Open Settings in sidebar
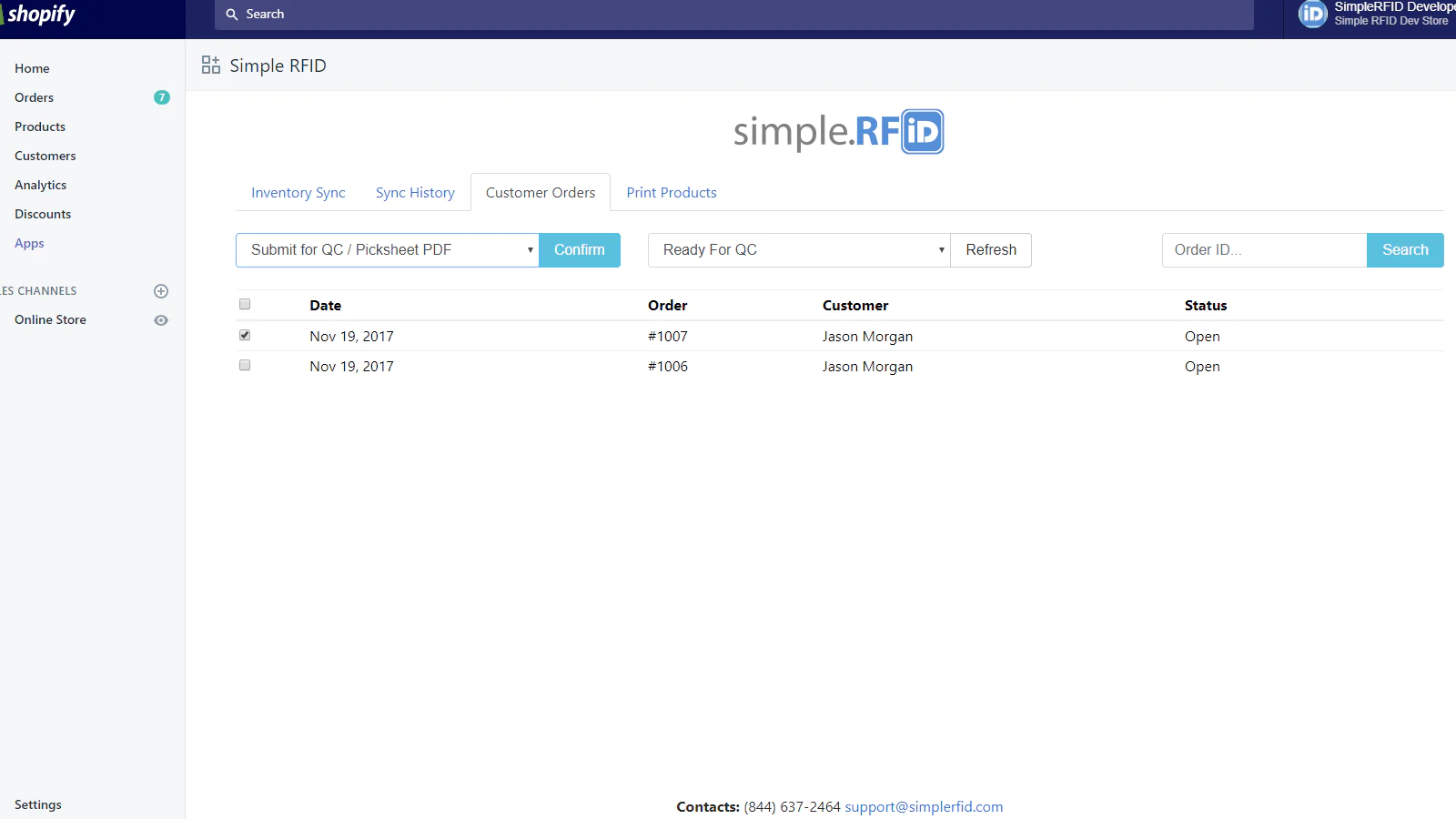This screenshot has width=1456, height=819. [x=38, y=804]
